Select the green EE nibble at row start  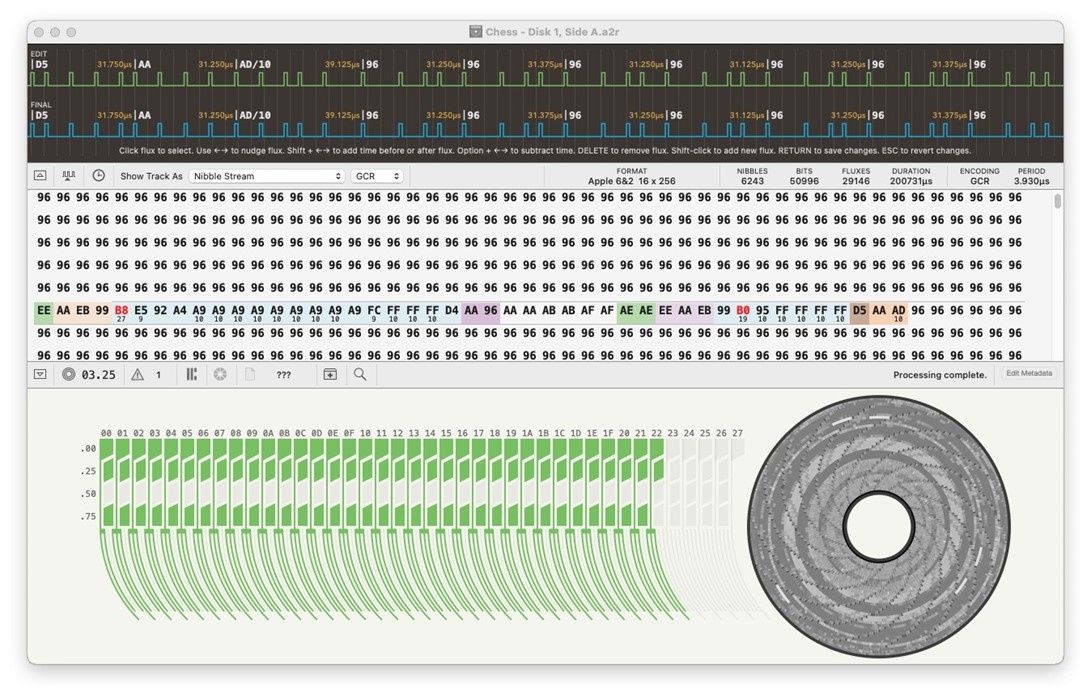(x=44, y=310)
